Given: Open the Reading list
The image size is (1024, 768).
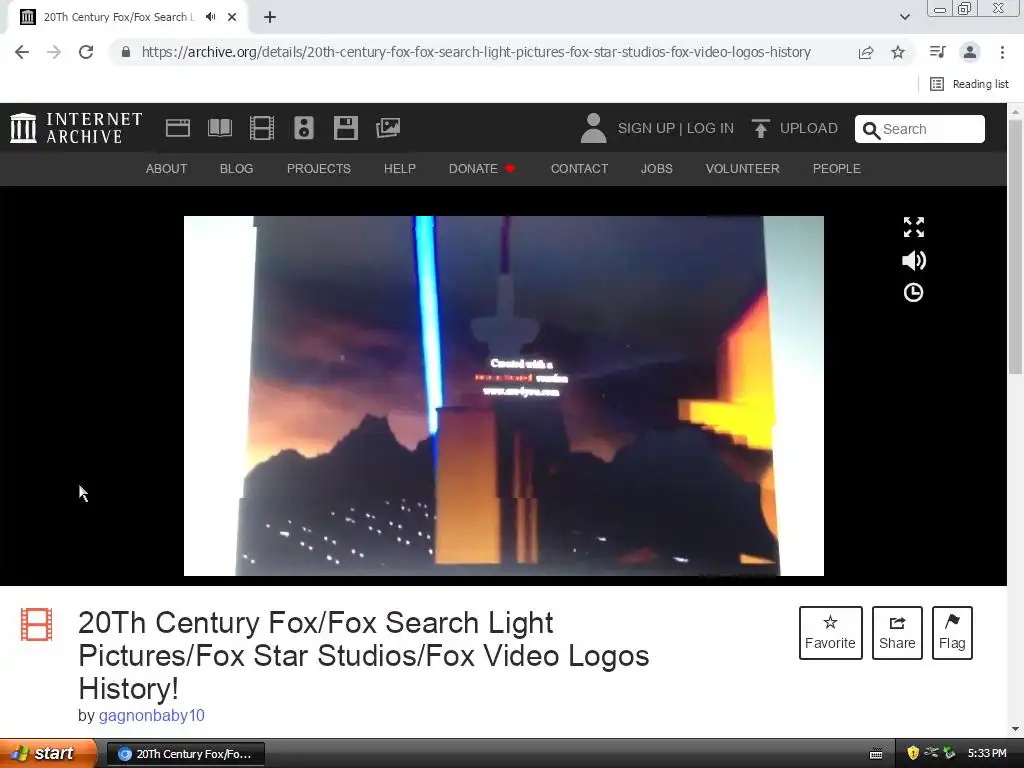Looking at the screenshot, I should [x=969, y=84].
